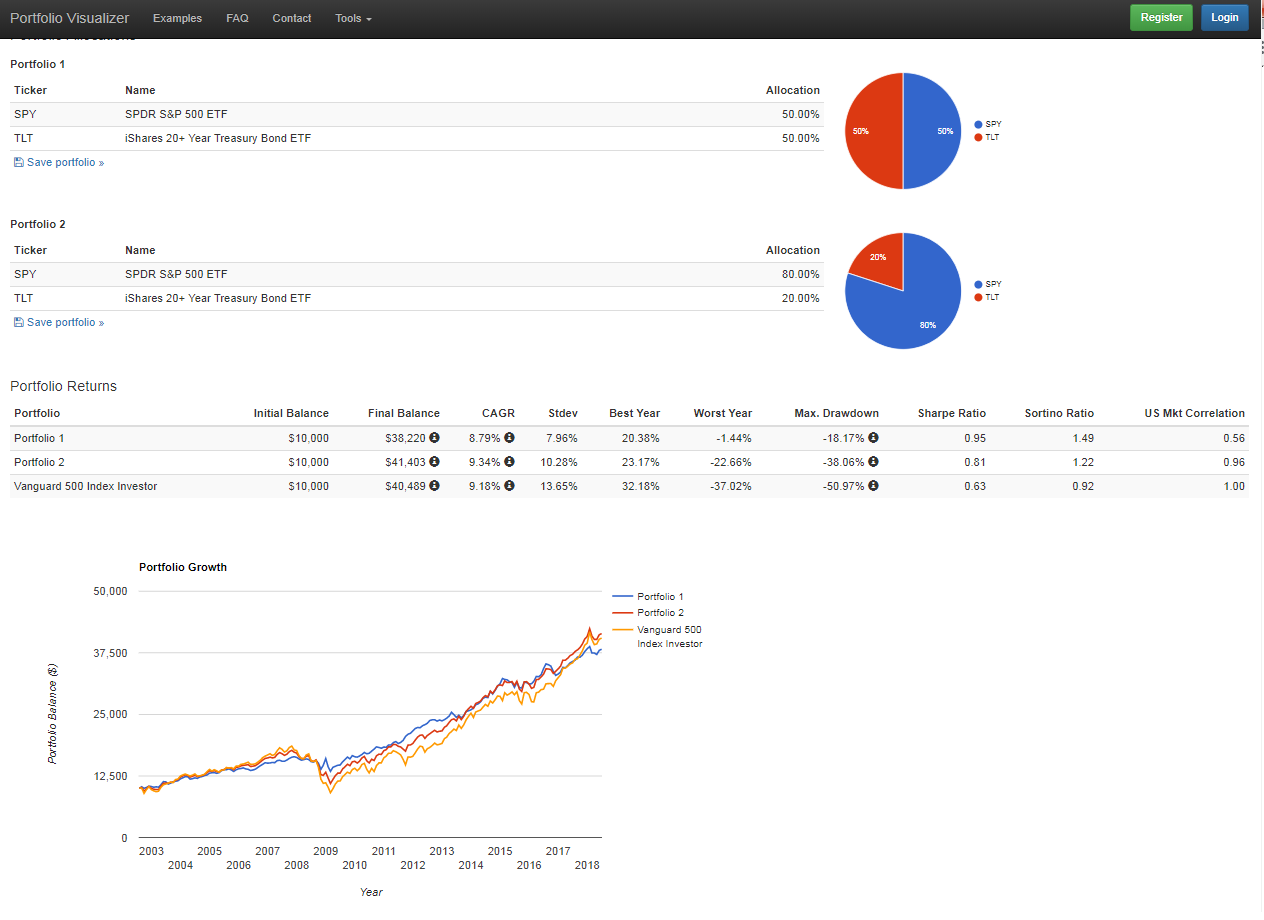Click the Max. Drawdown column header

(836, 413)
